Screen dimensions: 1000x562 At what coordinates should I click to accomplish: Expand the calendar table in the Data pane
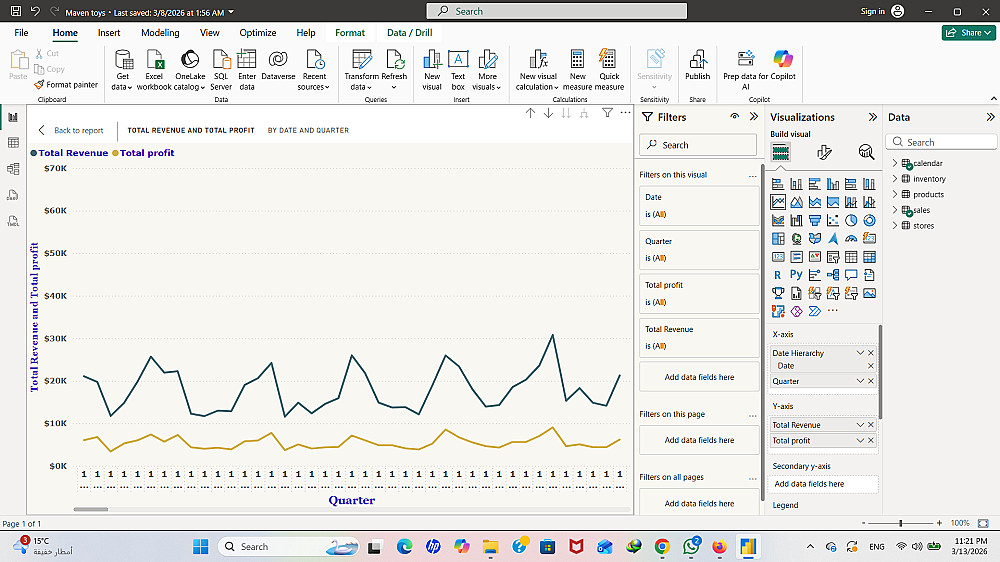tap(894, 163)
